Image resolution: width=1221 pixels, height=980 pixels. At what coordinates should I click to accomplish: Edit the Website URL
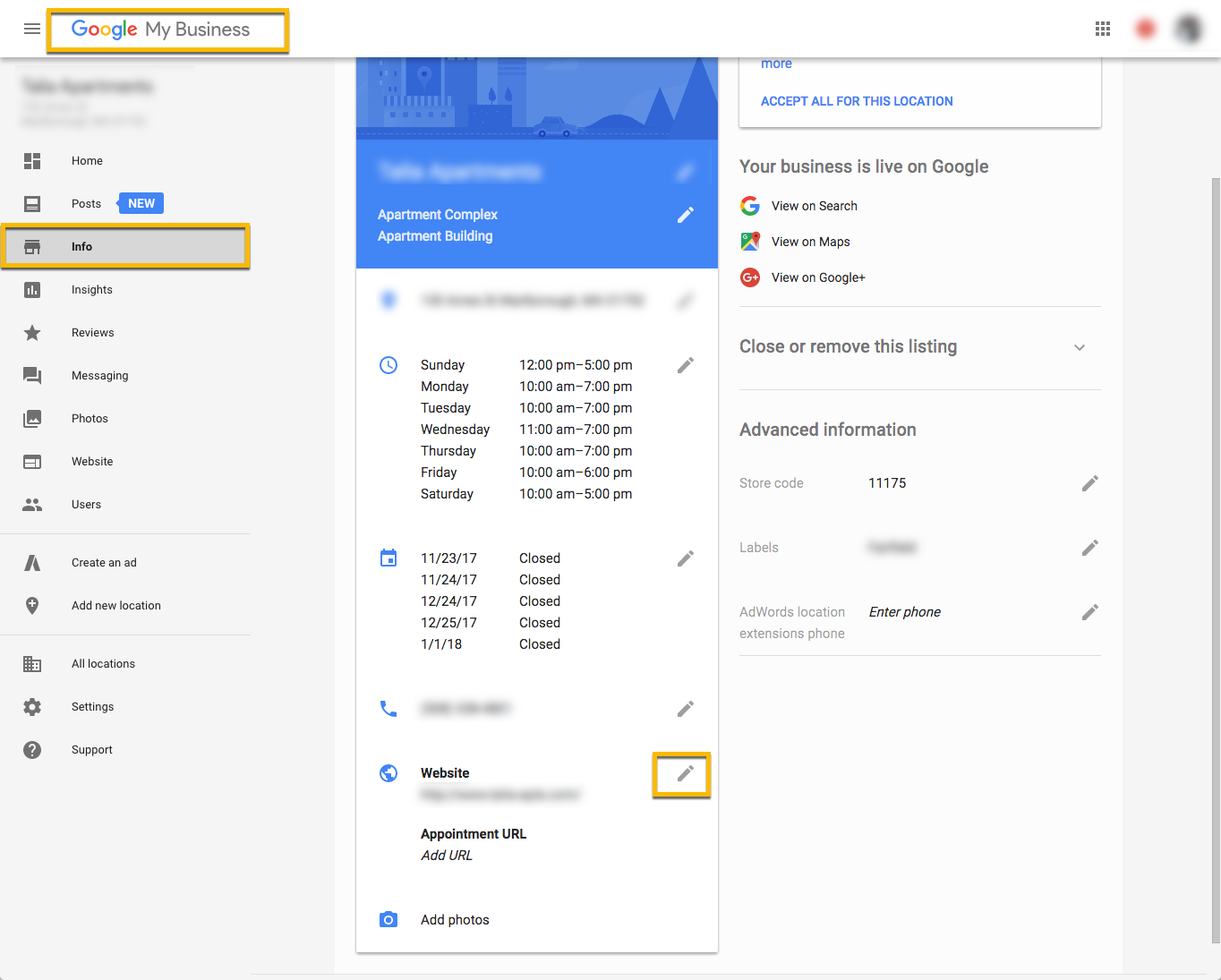tap(686, 773)
